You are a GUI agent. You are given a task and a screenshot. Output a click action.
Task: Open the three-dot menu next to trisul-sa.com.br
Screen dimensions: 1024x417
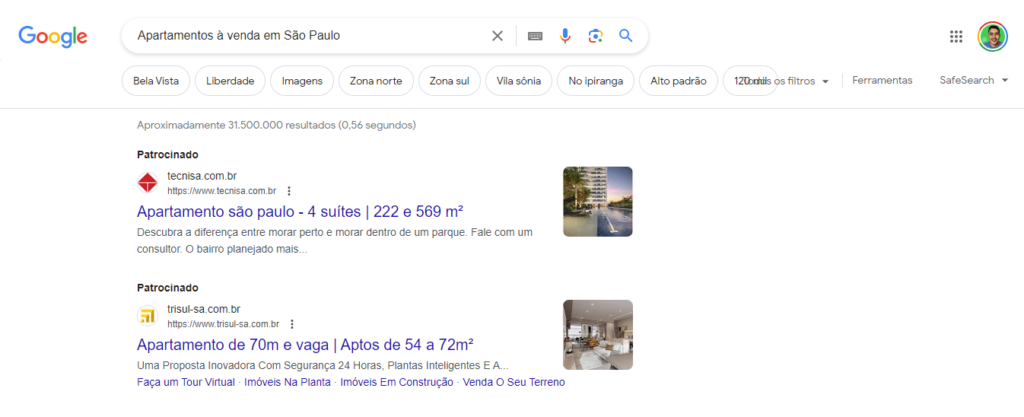click(x=292, y=324)
